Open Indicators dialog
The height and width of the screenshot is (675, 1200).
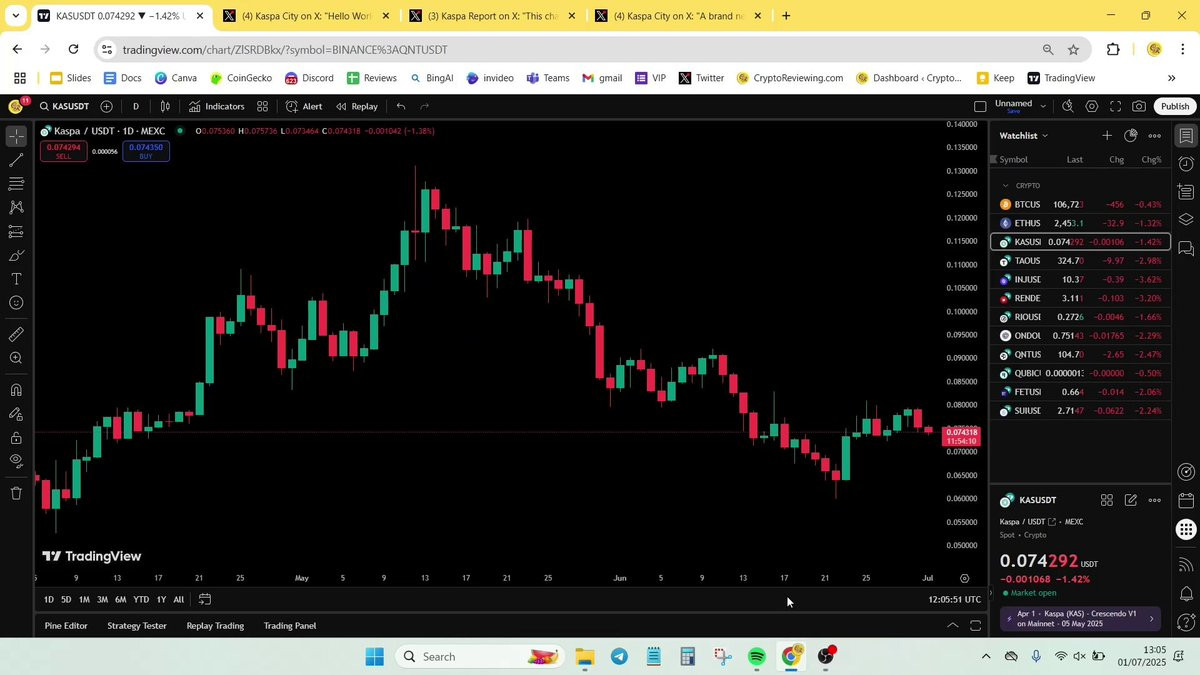click(217, 106)
